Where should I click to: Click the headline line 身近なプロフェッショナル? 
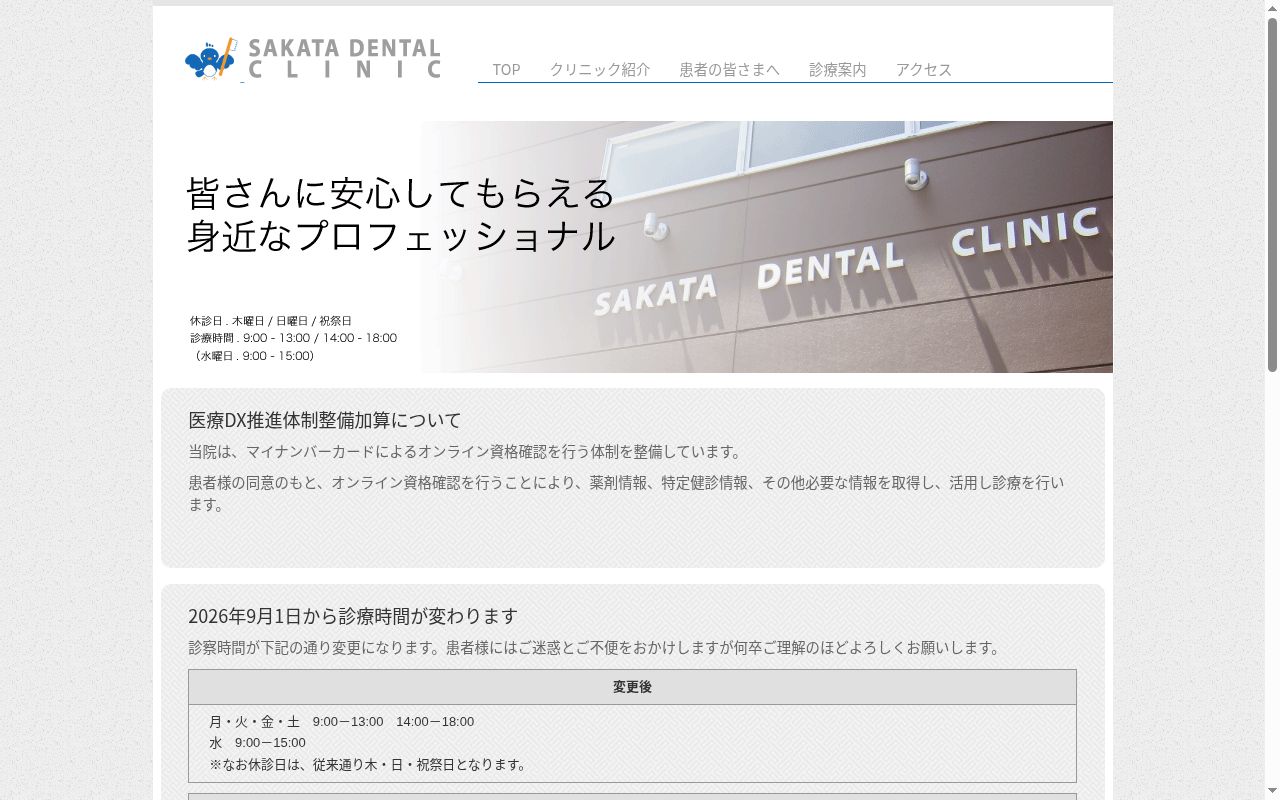click(401, 236)
